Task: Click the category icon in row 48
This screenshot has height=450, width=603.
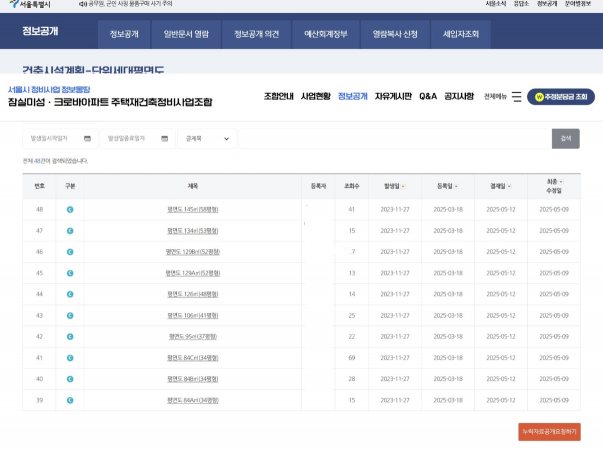Action: point(70,209)
